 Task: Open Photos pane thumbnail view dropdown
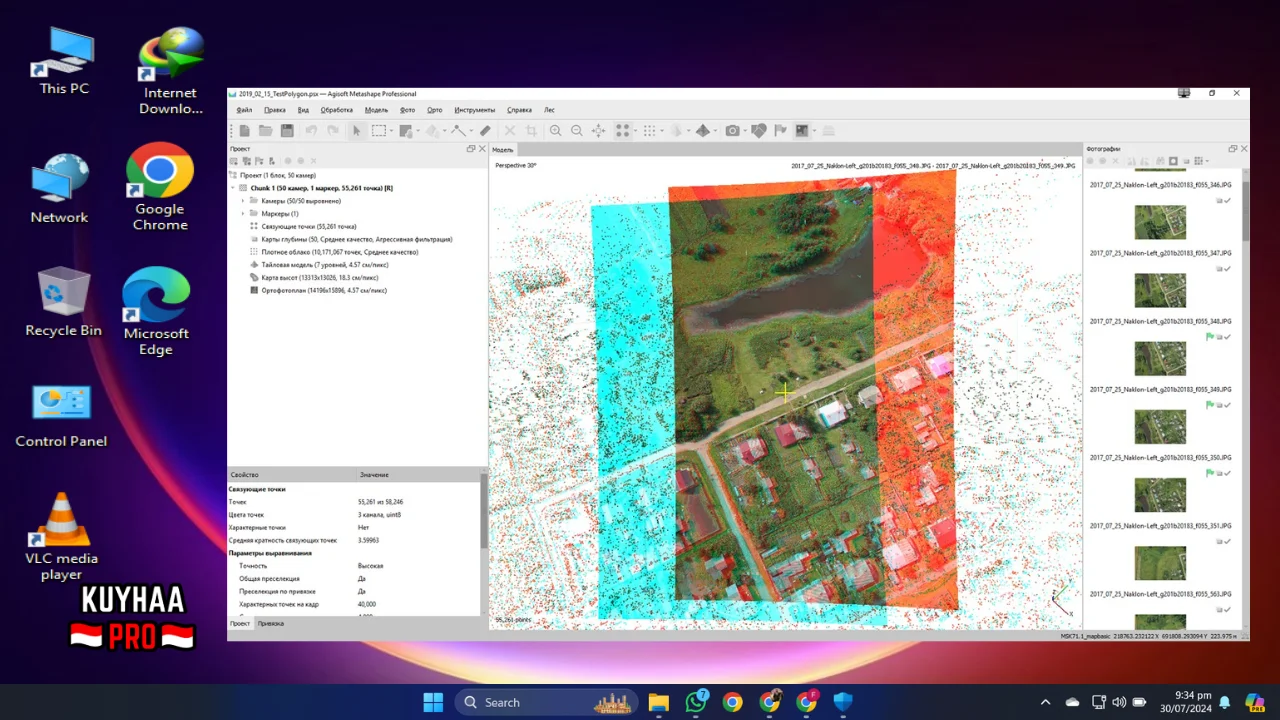tap(1207, 161)
